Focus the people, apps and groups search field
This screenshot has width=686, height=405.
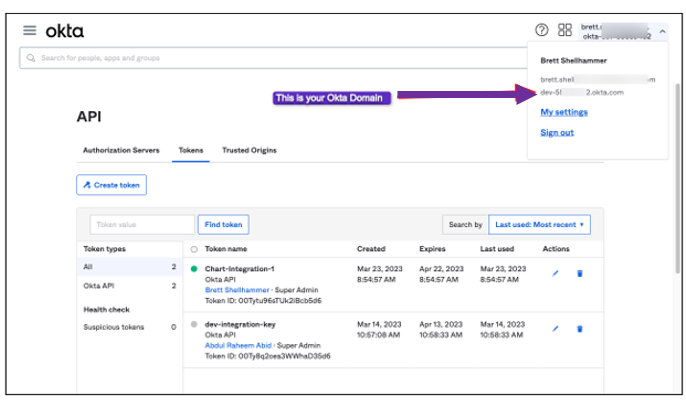(x=273, y=58)
